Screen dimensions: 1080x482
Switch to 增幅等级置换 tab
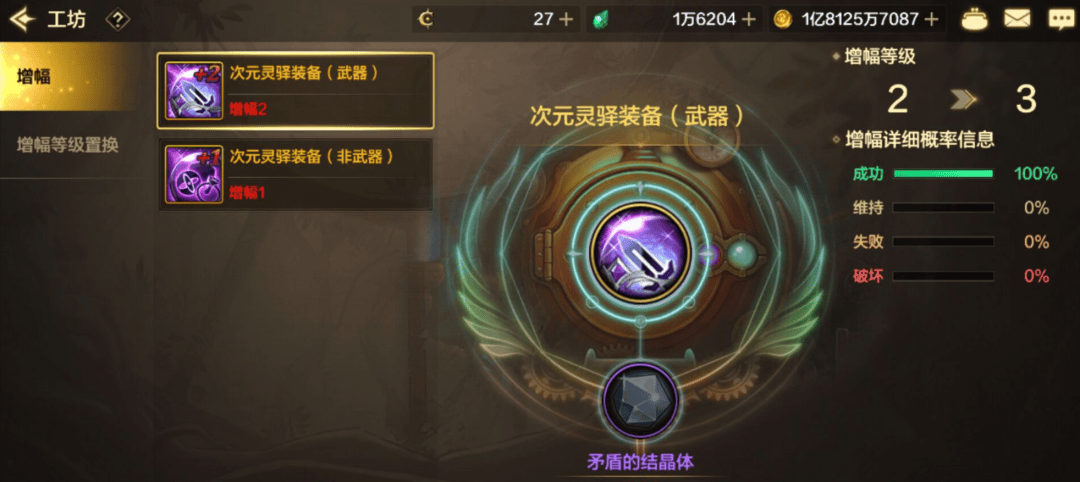point(68,145)
